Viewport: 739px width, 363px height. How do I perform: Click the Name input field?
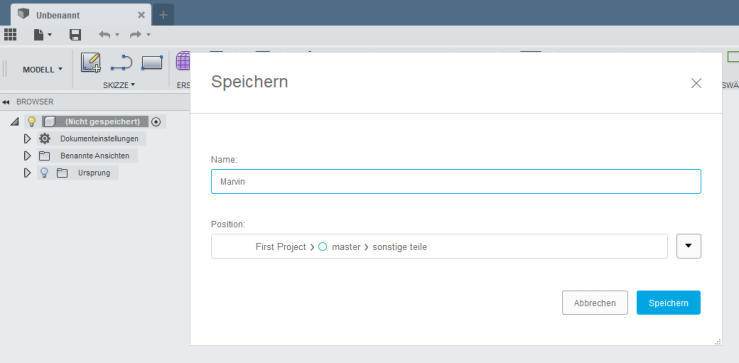pyautogui.click(x=456, y=182)
